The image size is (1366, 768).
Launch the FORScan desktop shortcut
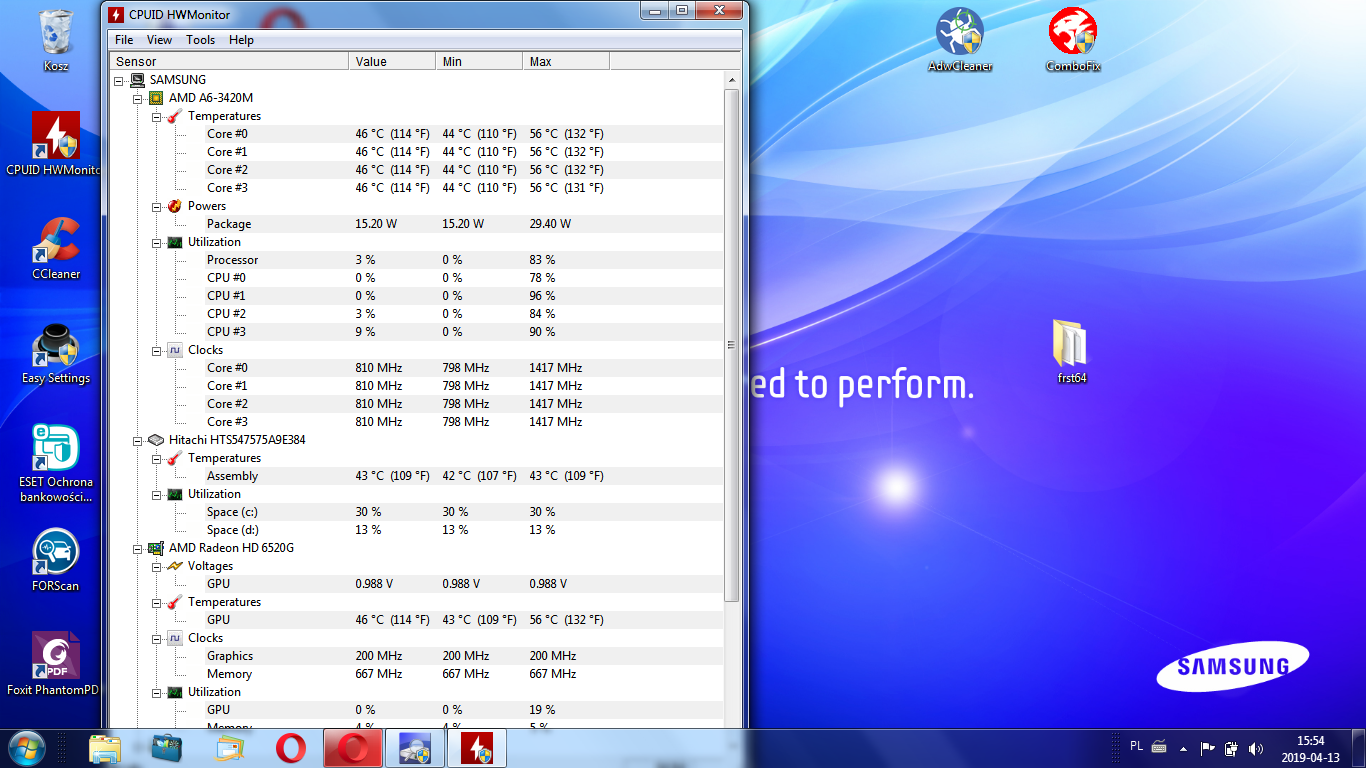(x=56, y=560)
